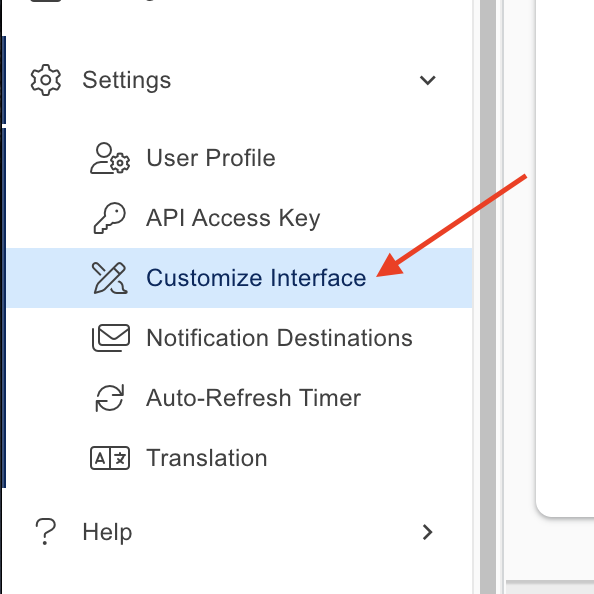Collapse the Settings section chevron
This screenshot has height=594, width=594.
(428, 80)
